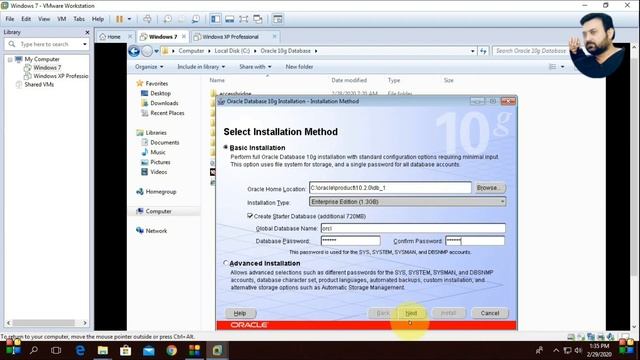Toggle the thumbnail bar view icon

(x=230, y=19)
